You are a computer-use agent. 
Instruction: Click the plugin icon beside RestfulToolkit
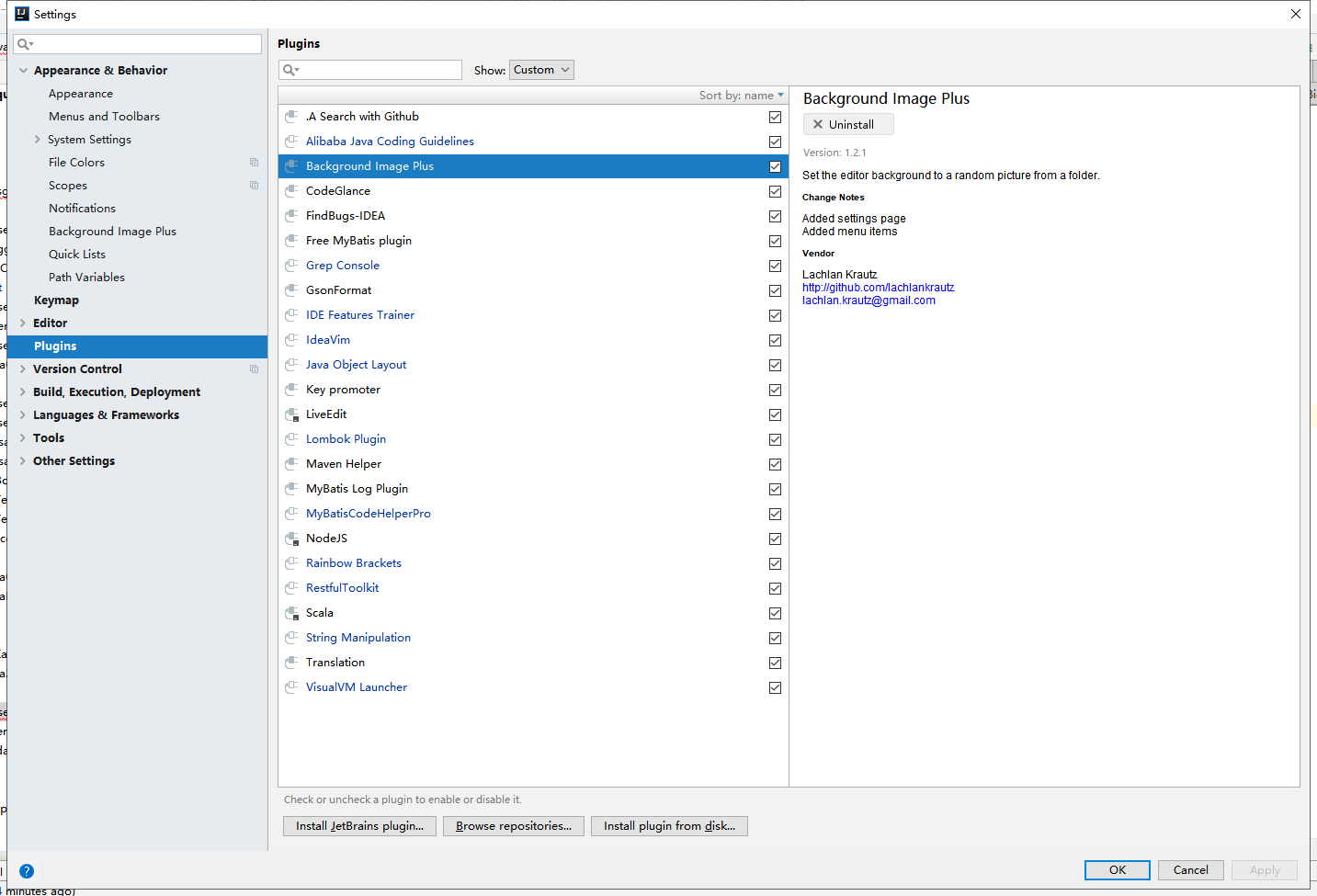point(291,588)
